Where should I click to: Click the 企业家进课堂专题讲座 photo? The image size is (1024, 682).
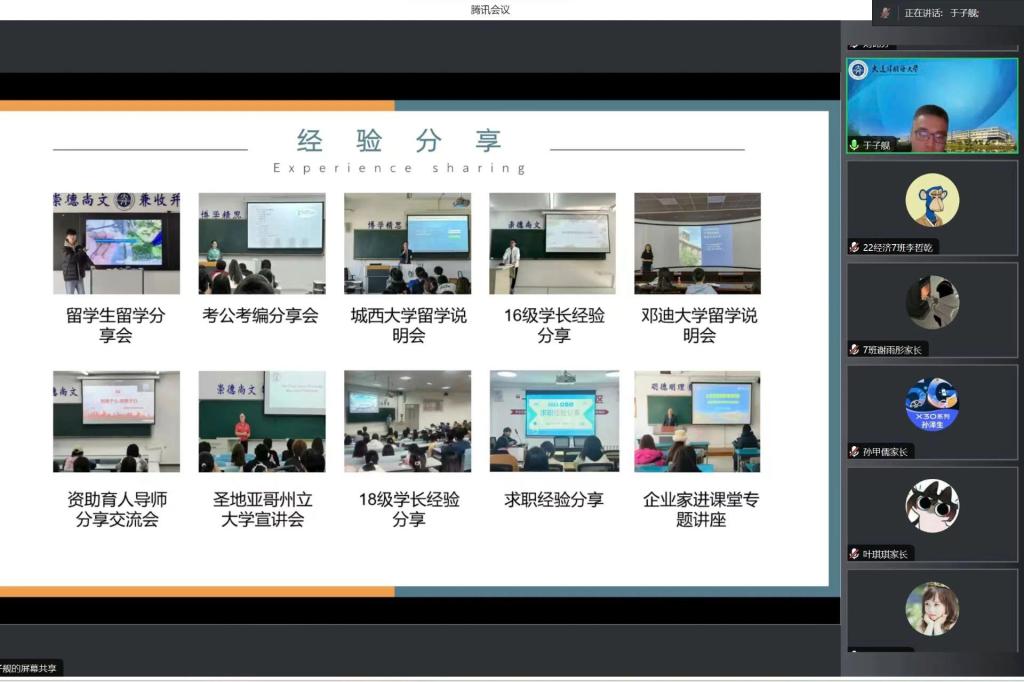pos(698,421)
